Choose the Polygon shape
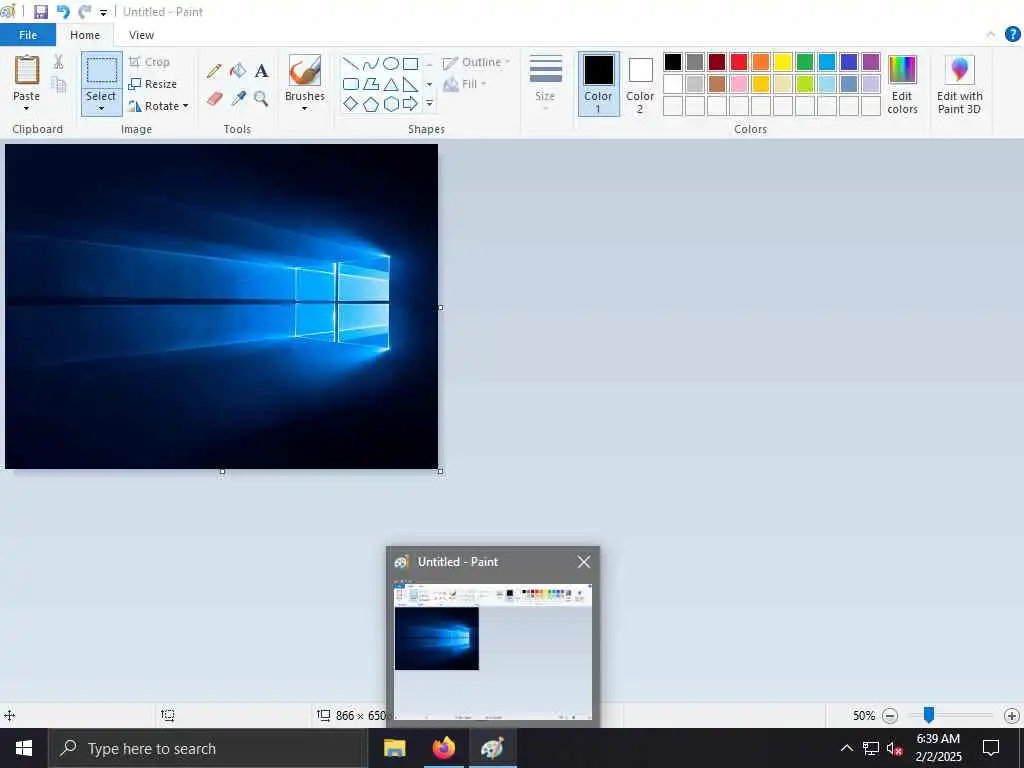 (x=370, y=84)
